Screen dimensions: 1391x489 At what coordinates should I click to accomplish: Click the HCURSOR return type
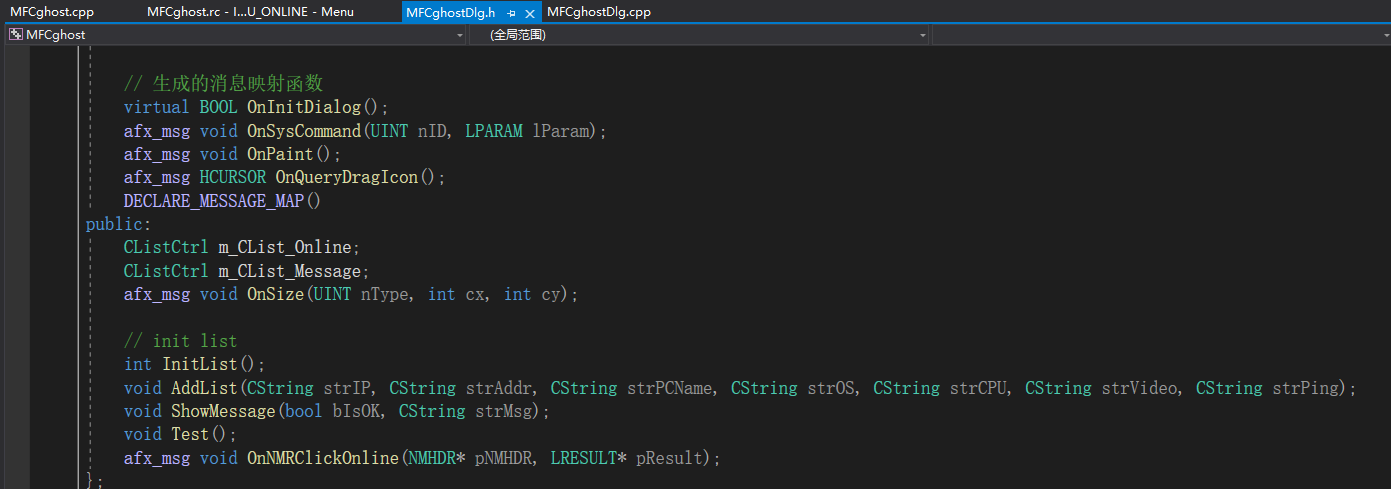click(233, 177)
